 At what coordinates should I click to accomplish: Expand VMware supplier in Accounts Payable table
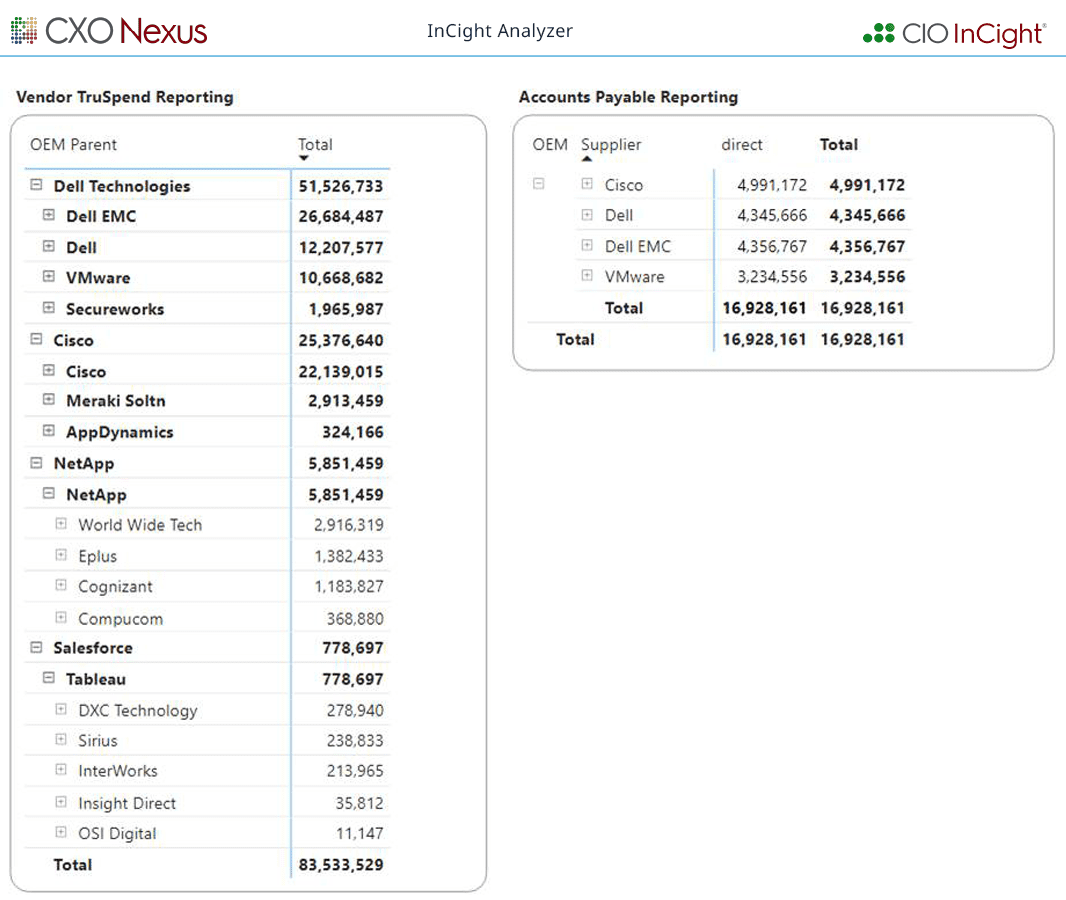[587, 275]
